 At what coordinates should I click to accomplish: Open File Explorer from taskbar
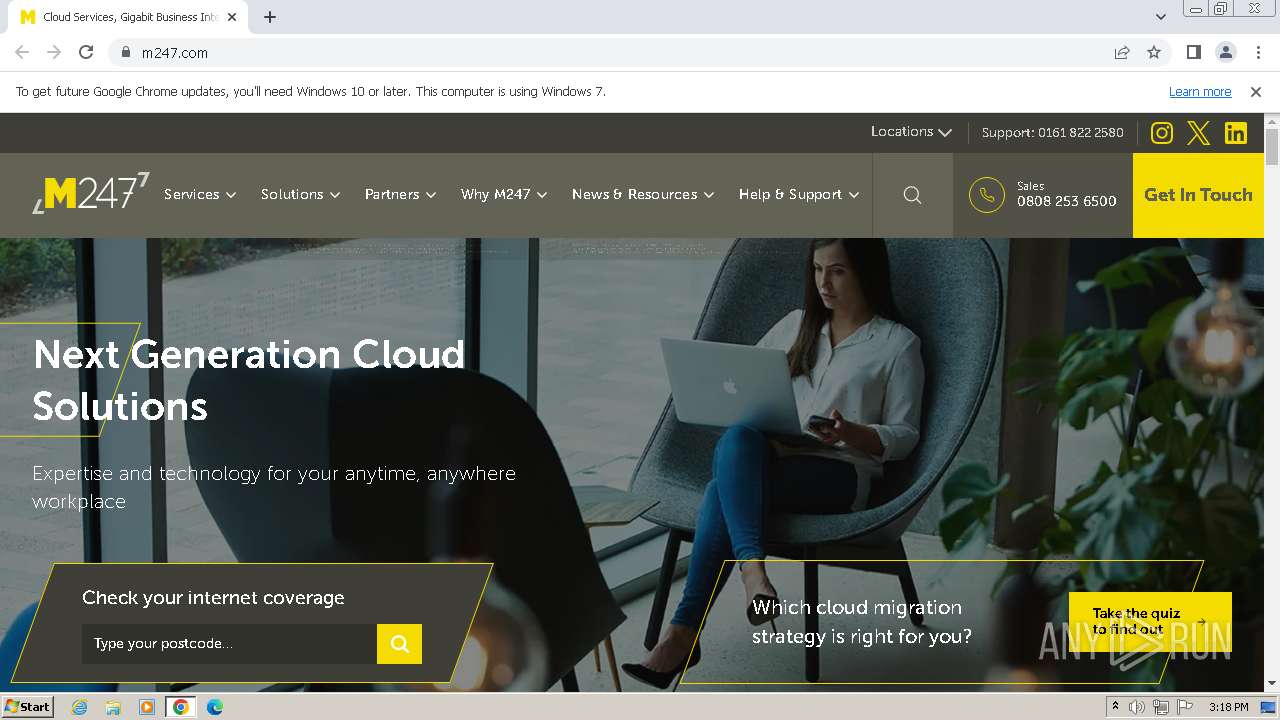tap(113, 707)
